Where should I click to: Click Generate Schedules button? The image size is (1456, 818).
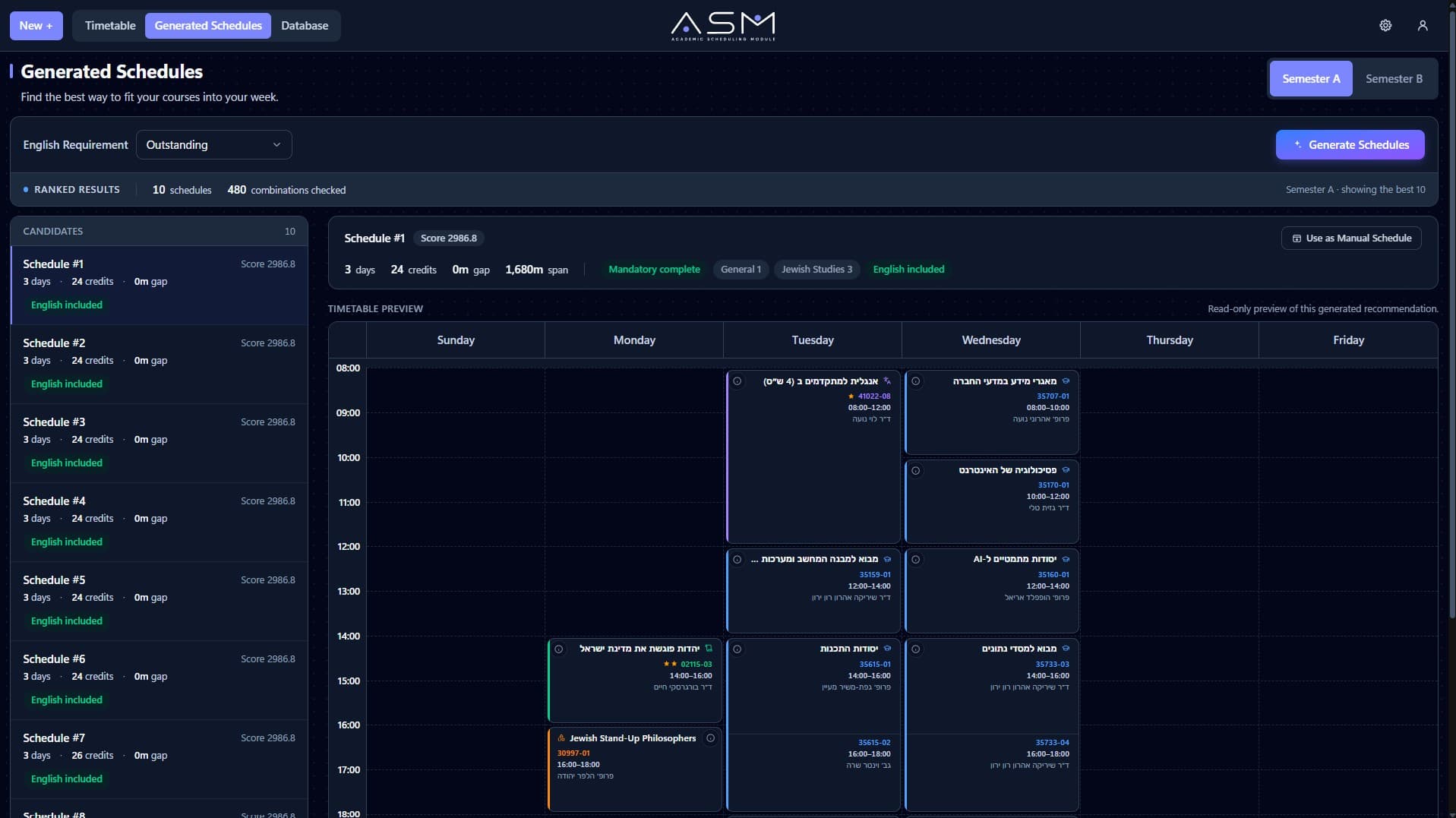[1350, 145]
